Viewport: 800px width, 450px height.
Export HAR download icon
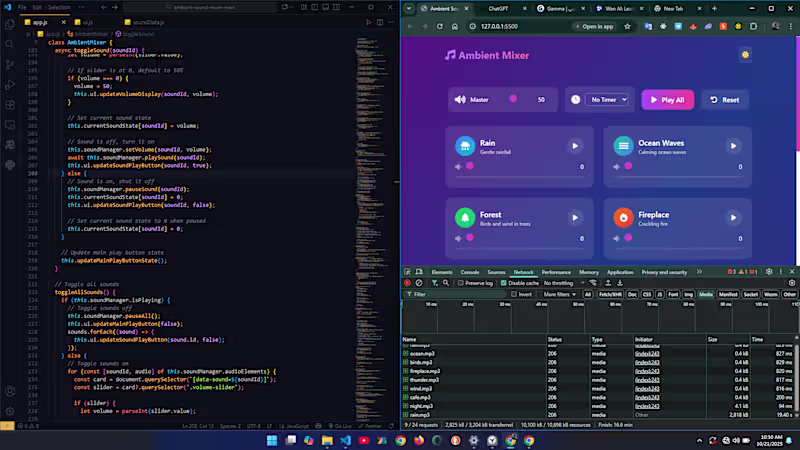pos(620,283)
